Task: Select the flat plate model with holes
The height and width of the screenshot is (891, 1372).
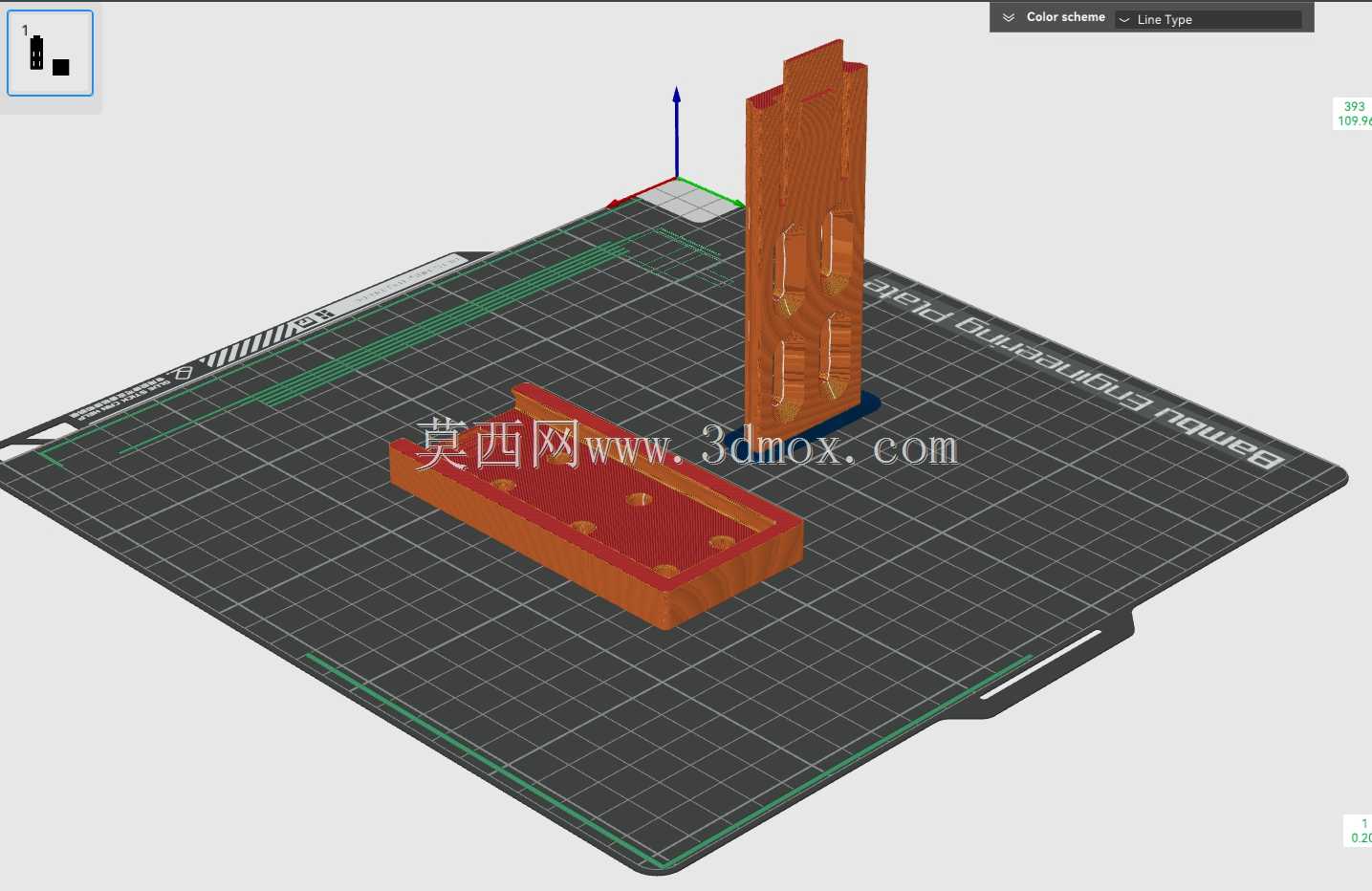Action: (598, 507)
